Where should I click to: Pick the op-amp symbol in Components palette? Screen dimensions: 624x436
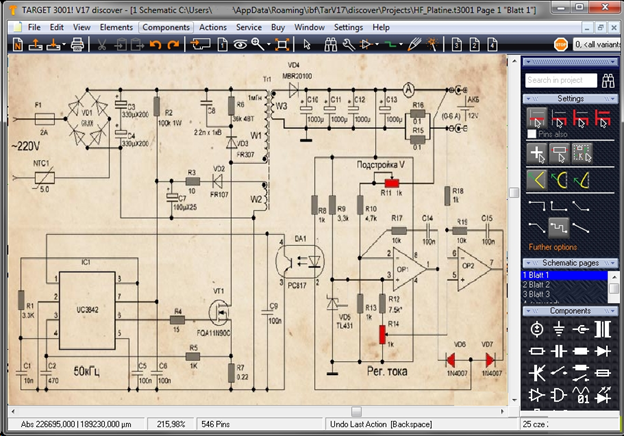tap(537, 395)
